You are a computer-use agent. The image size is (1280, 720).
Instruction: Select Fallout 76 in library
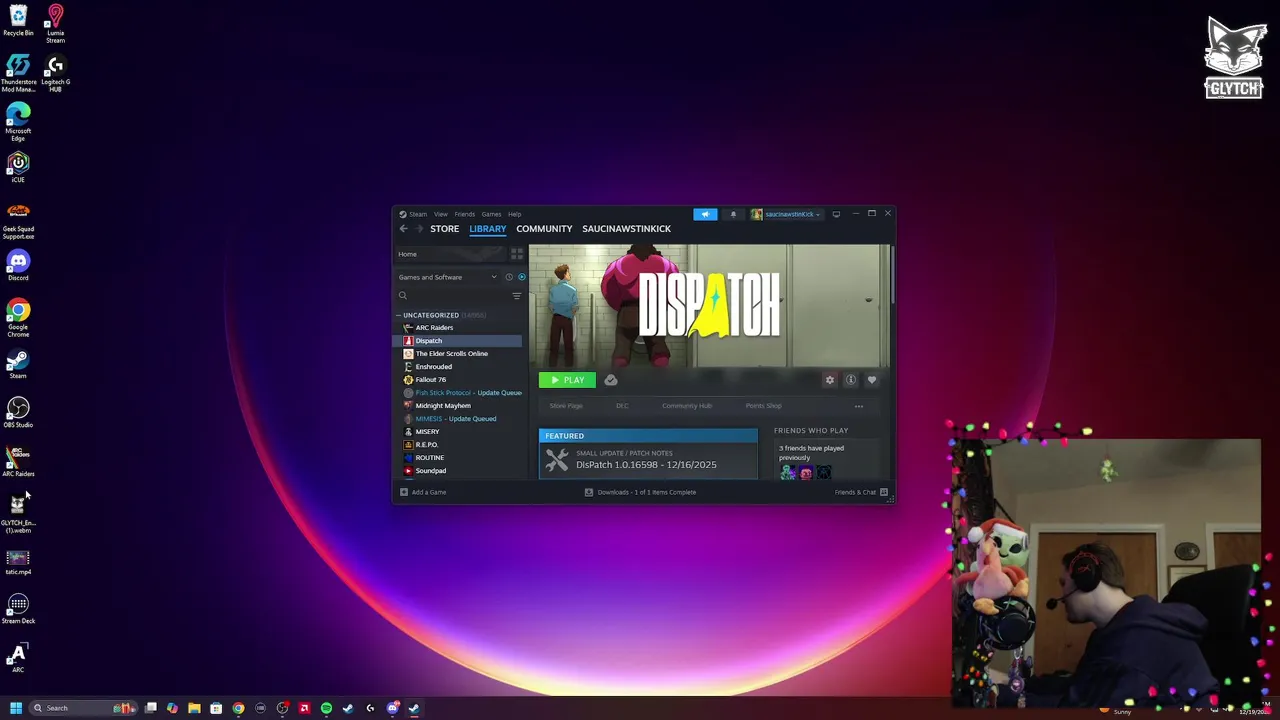pyautogui.click(x=458, y=380)
